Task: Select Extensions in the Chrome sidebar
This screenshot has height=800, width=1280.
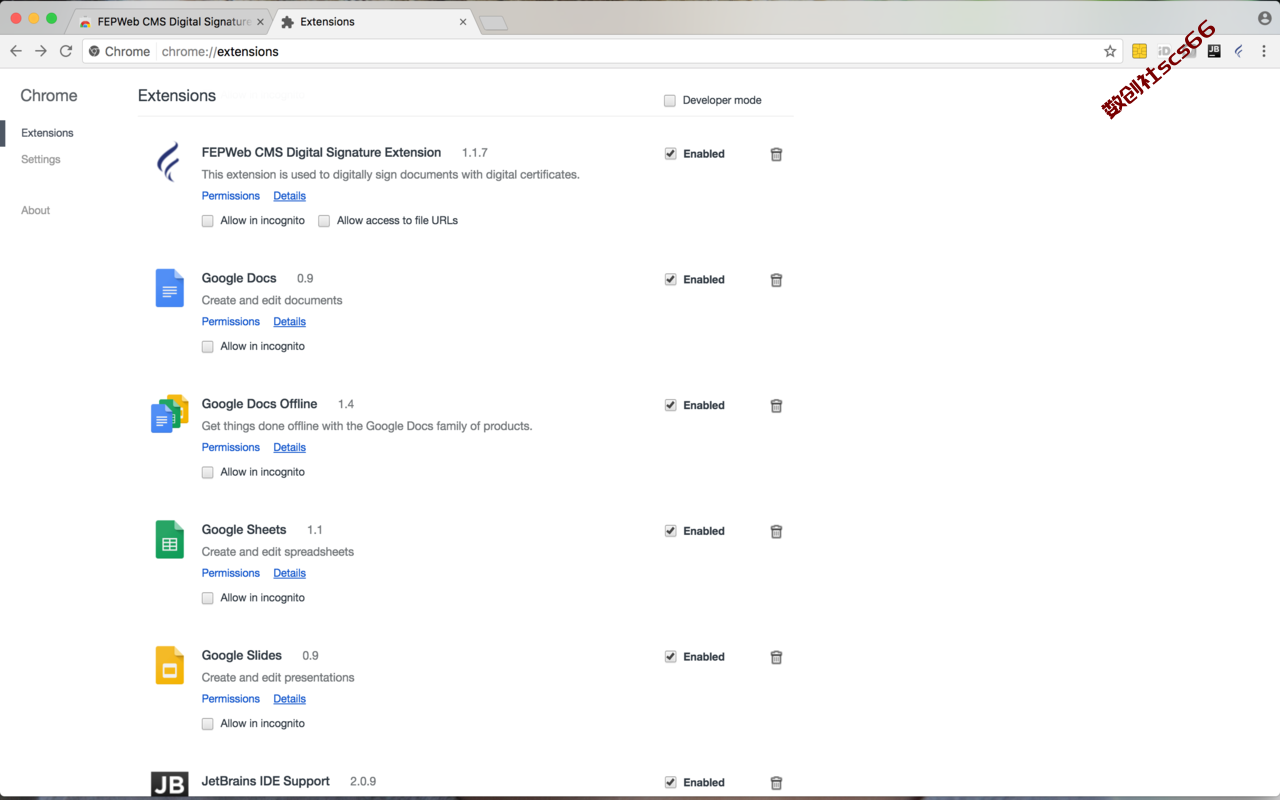Action: (47, 133)
